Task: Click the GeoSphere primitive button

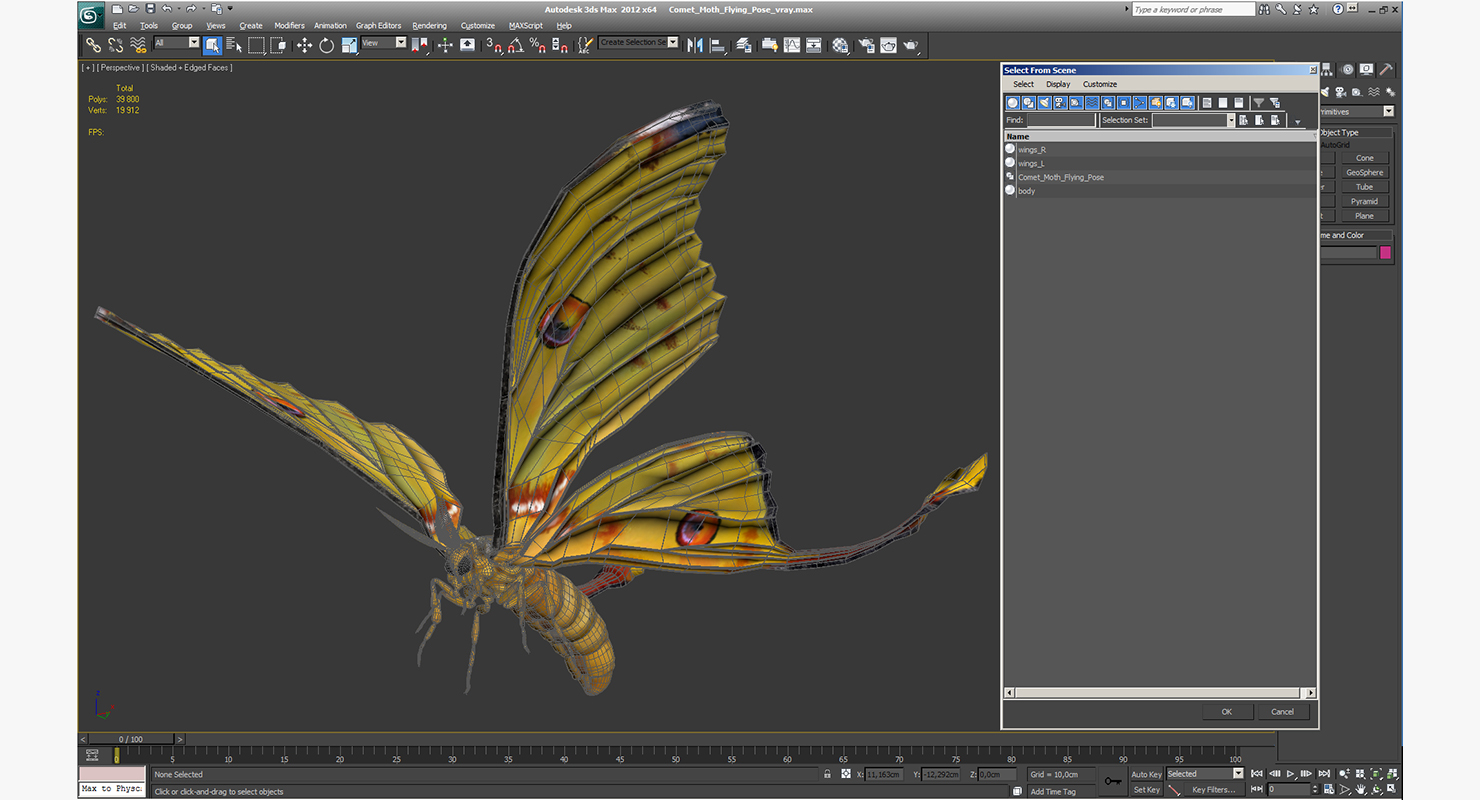Action: [x=1365, y=172]
